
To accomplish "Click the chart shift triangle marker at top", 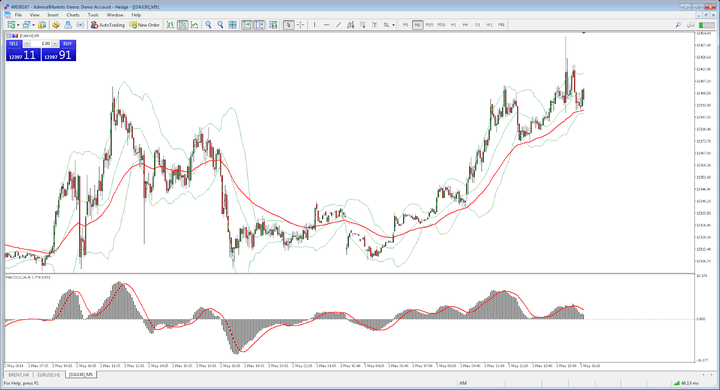I will click(584, 33).
